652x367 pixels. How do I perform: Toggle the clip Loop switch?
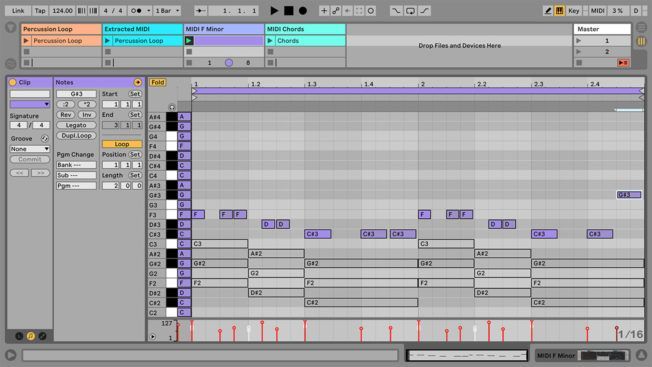122,144
